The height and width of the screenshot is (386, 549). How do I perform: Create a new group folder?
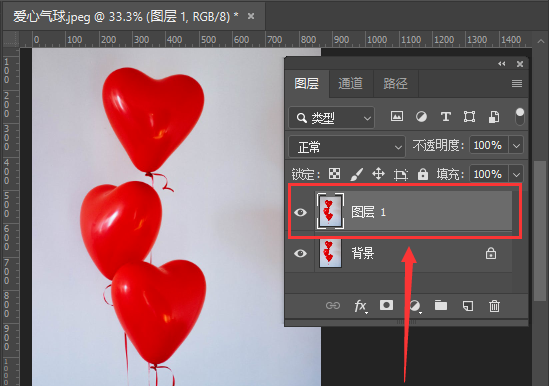[441, 305]
